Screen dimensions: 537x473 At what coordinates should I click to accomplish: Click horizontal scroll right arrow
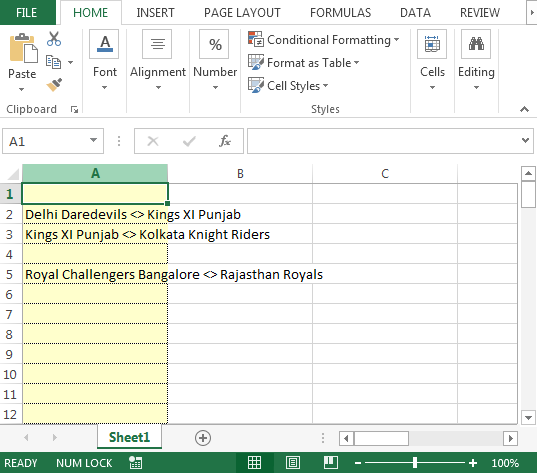(x=510, y=438)
